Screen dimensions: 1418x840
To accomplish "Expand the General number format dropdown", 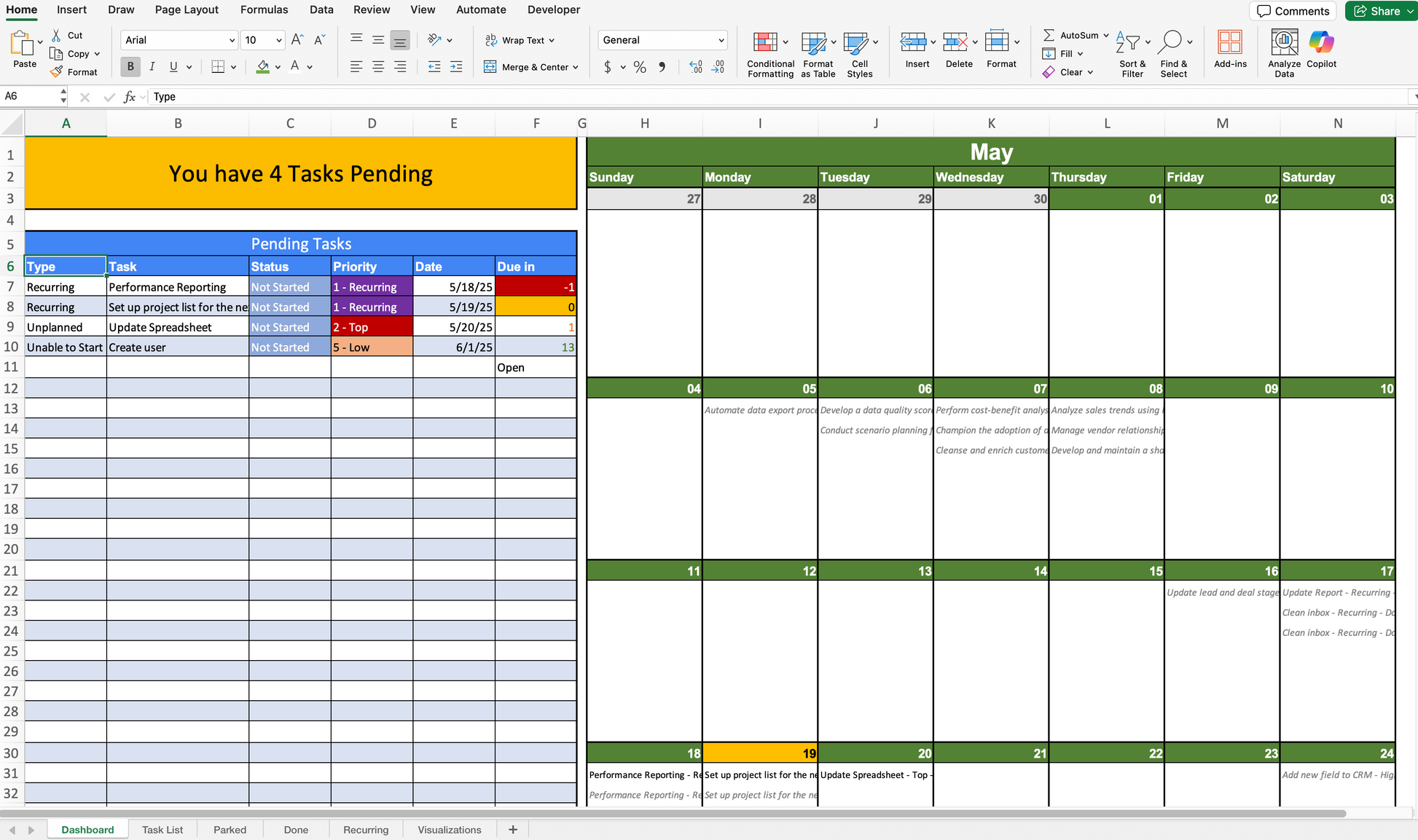I will coord(721,40).
